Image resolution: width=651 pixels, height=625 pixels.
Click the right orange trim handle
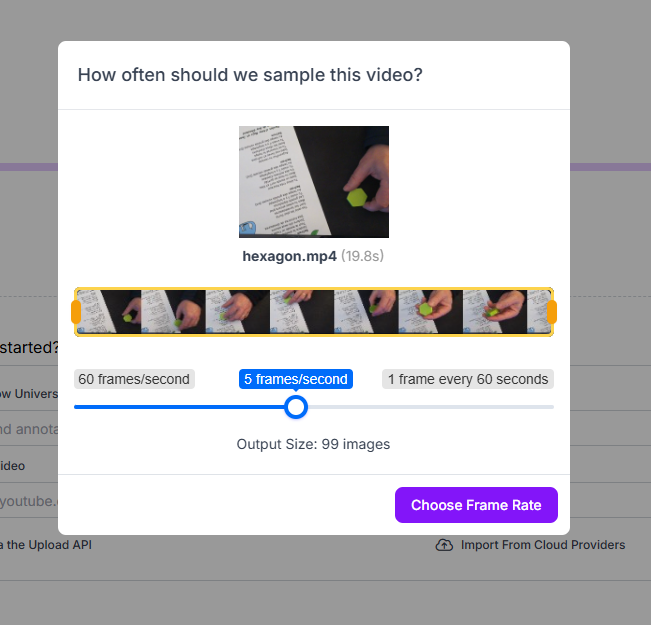(x=552, y=312)
